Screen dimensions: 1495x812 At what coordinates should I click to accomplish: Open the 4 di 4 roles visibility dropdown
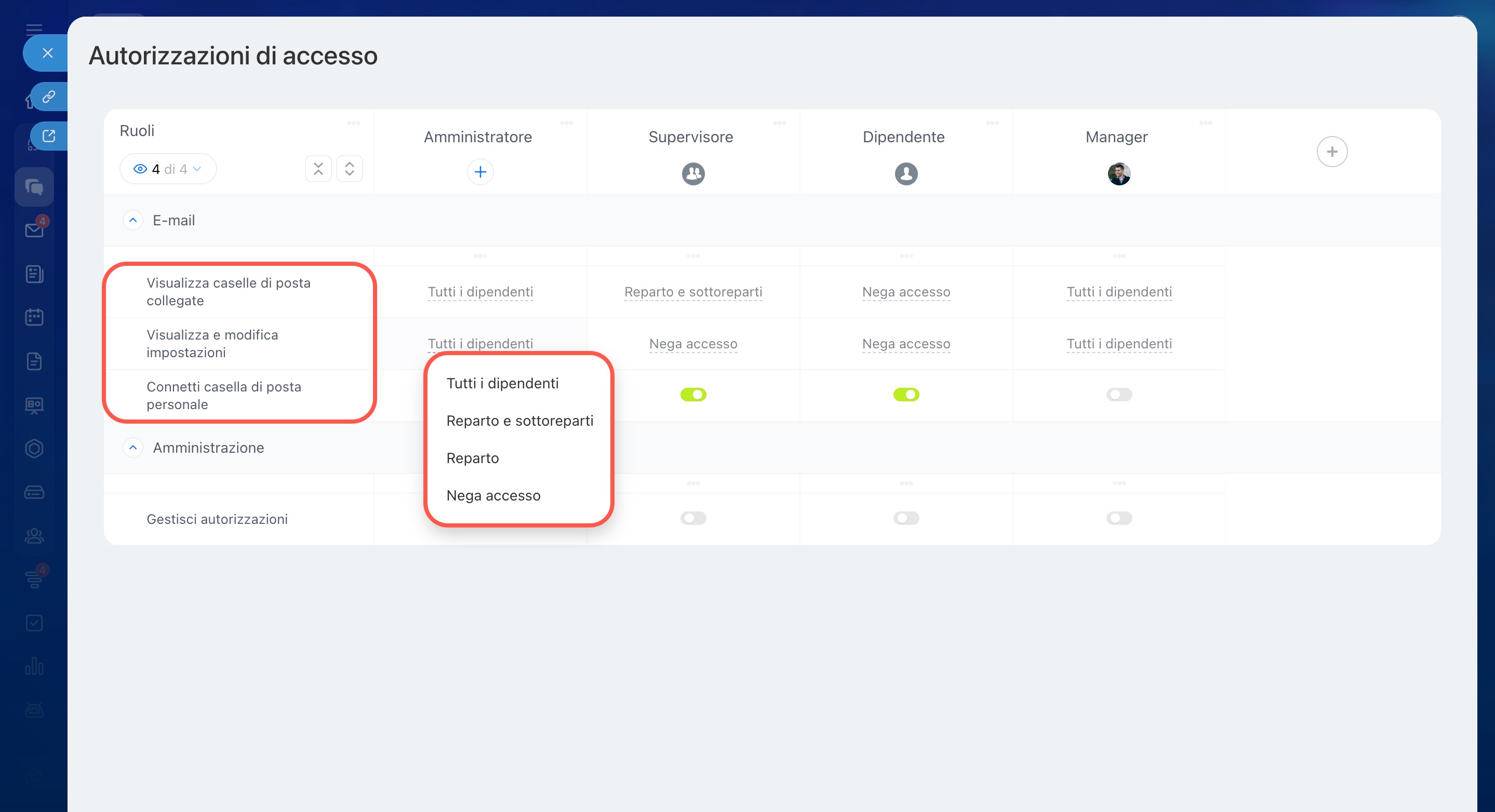(168, 169)
